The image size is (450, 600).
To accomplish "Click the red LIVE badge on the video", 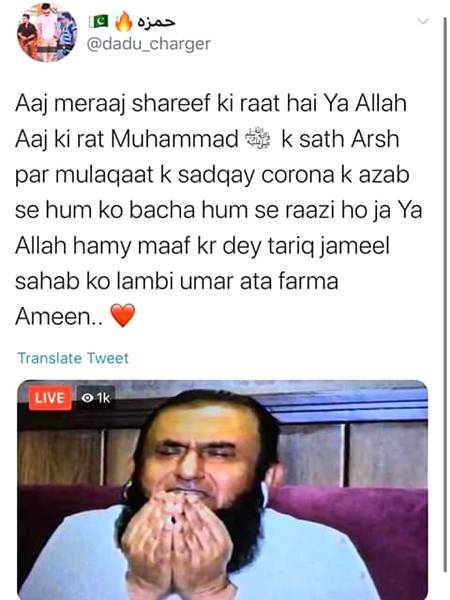I will click(50, 398).
